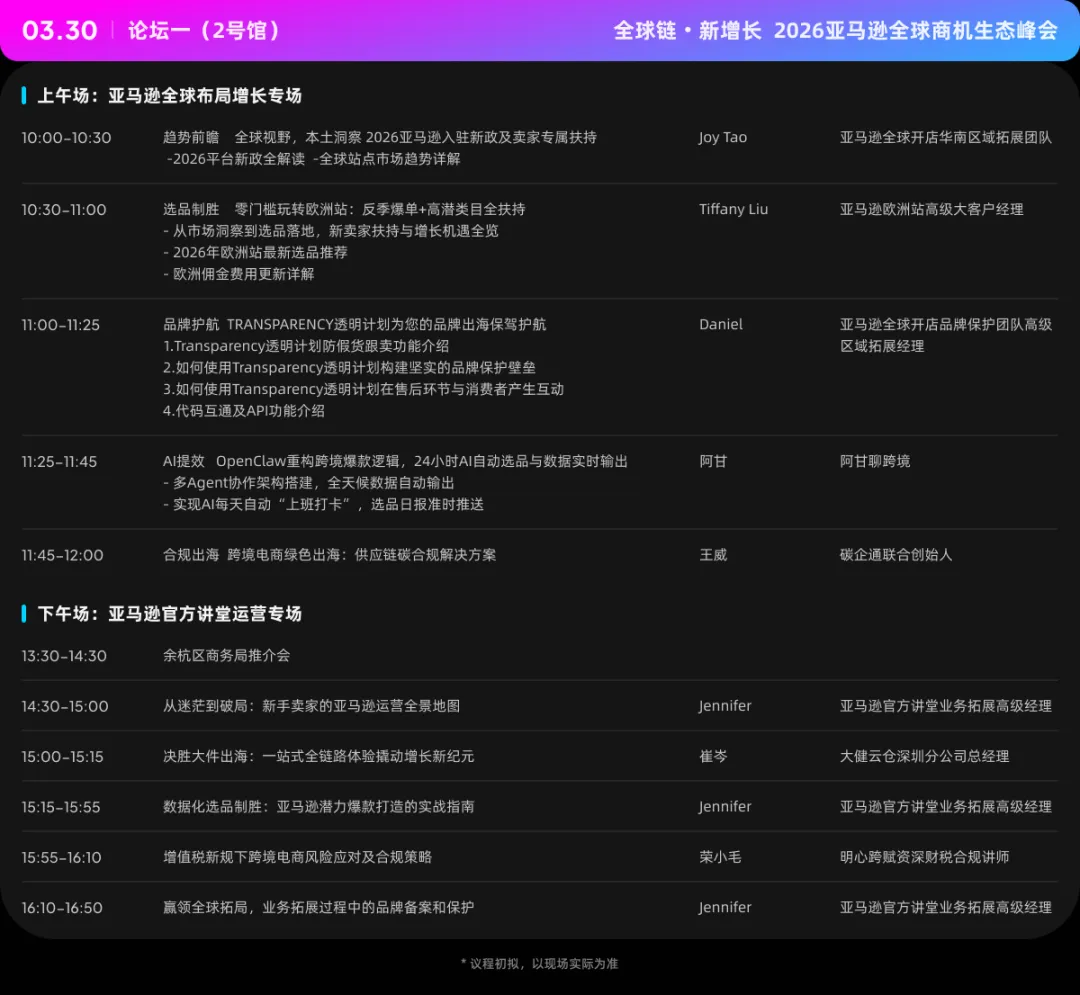Screen dimensions: 1080x995
Task: Click the 2026年欧洲站最新选品推荐 bullet
Action: coord(256,253)
